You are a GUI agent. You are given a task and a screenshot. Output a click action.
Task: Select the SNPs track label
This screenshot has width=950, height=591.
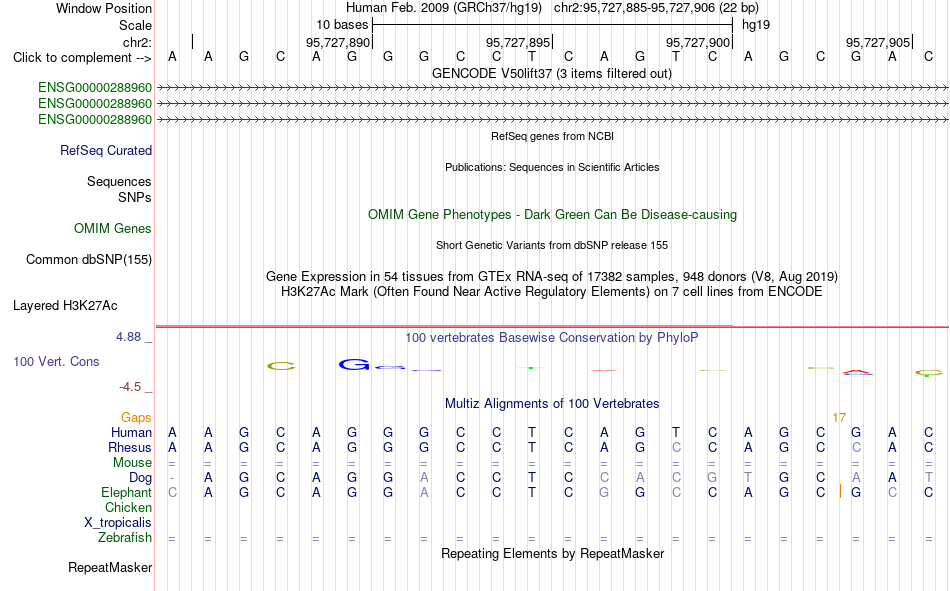click(135, 198)
